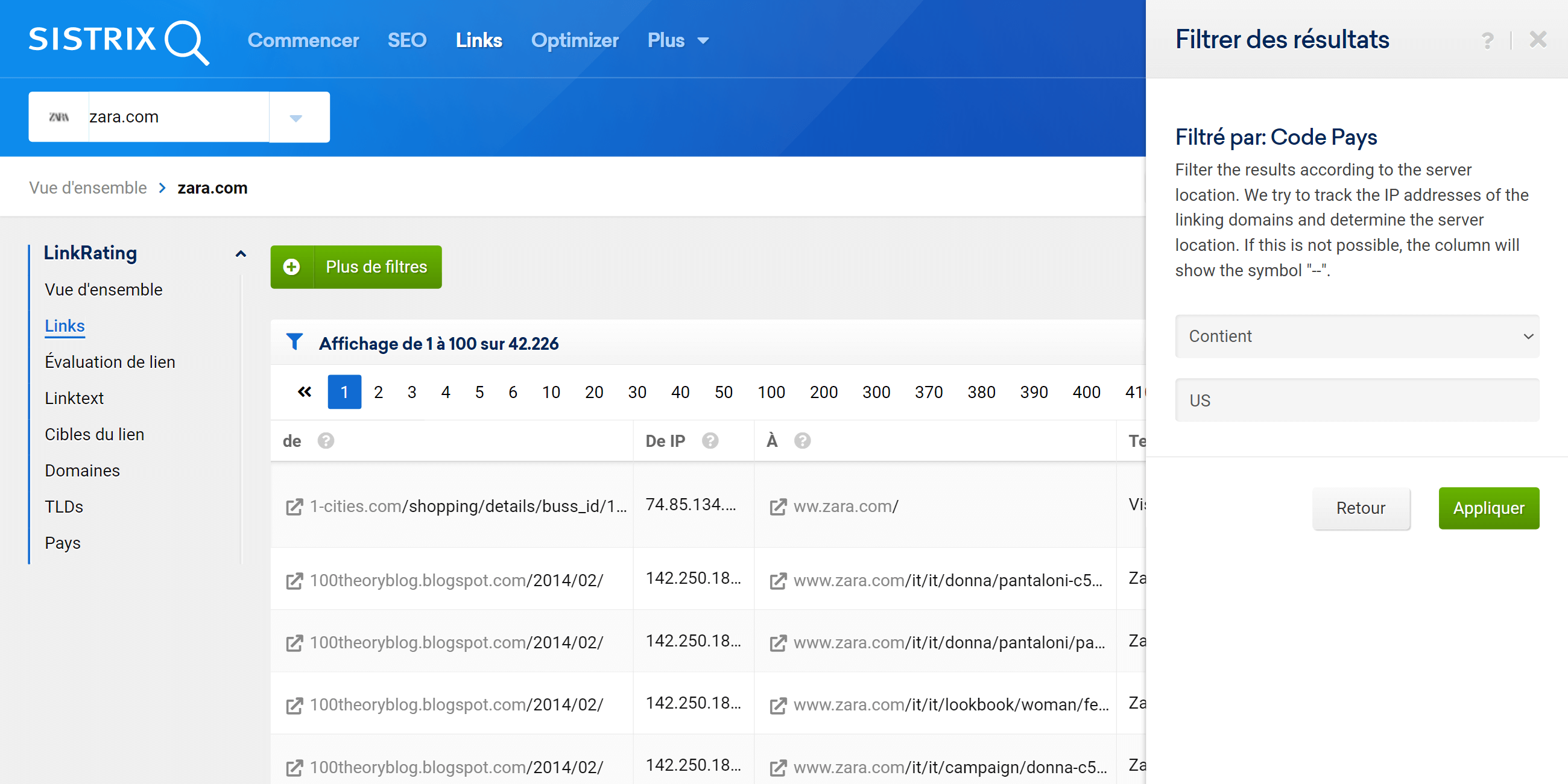
Task: Open help icon next to 'À' column
Action: 802,441
